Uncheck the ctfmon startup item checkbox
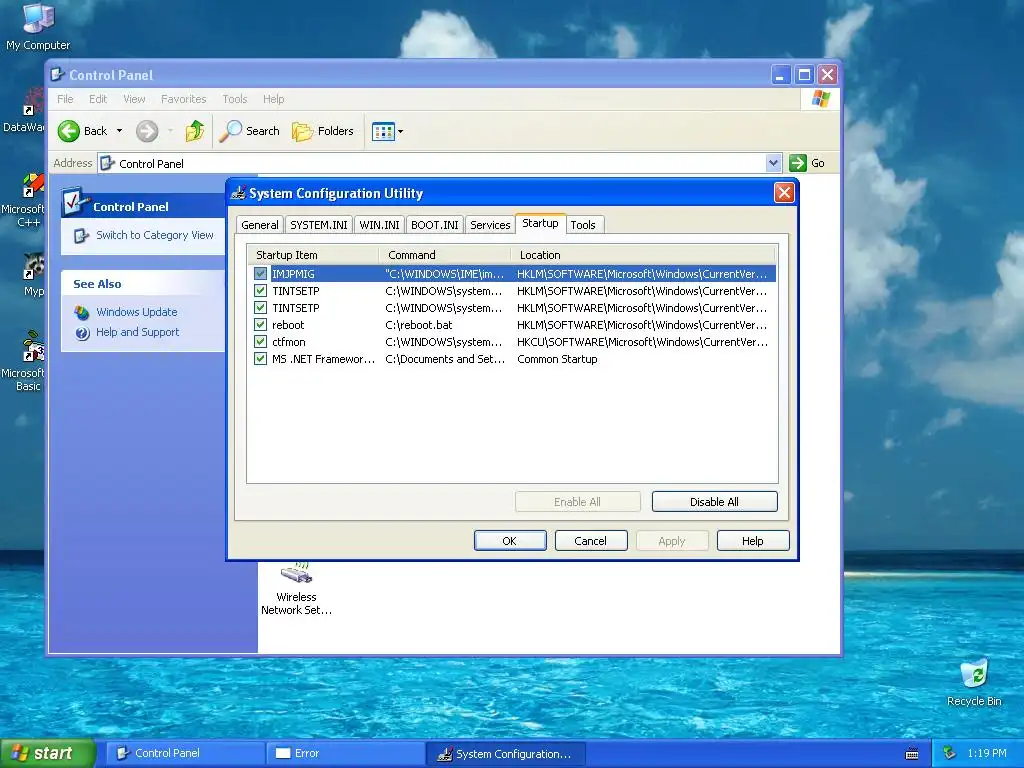Screen dimensions: 1024x768 tap(261, 342)
